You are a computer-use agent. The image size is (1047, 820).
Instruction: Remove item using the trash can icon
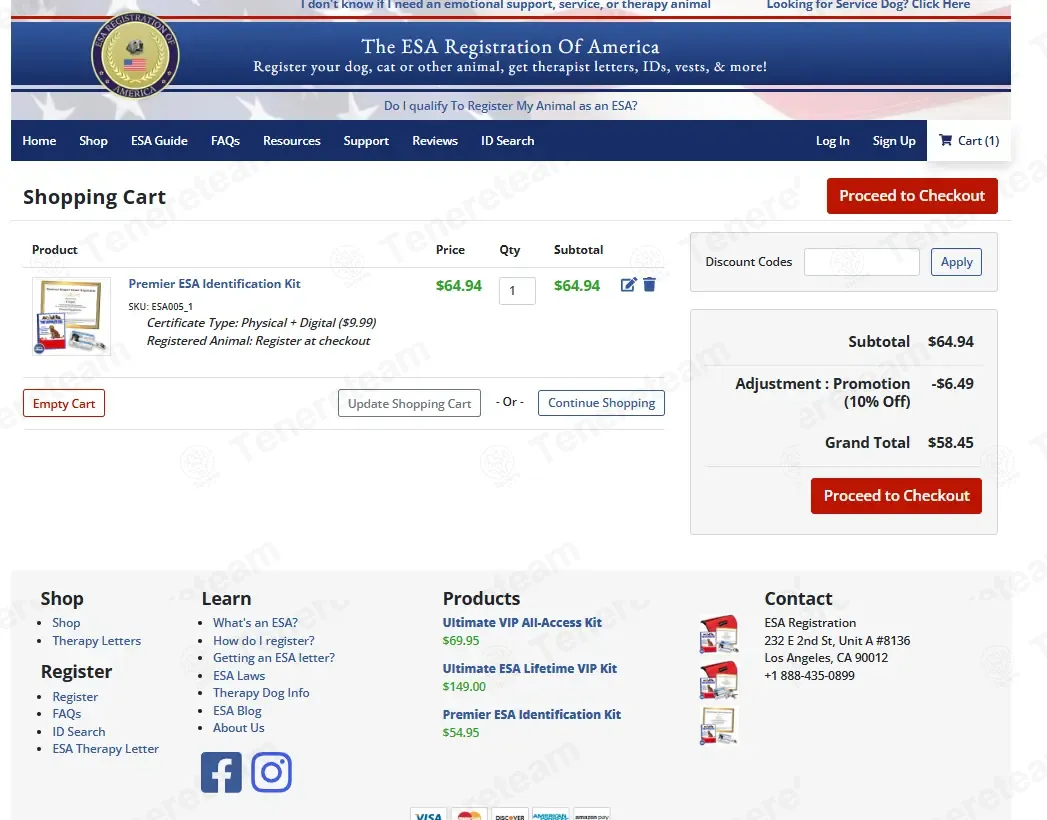coord(649,285)
